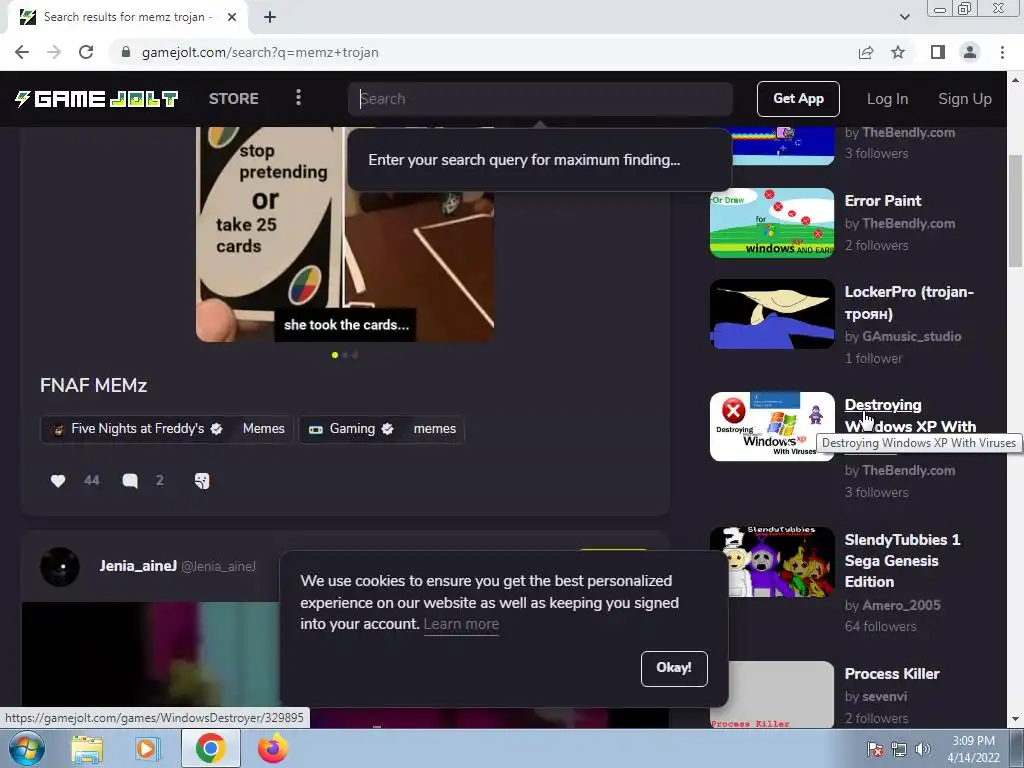The width and height of the screenshot is (1024, 768).
Task: Open a new browser tab
Action: click(270, 17)
